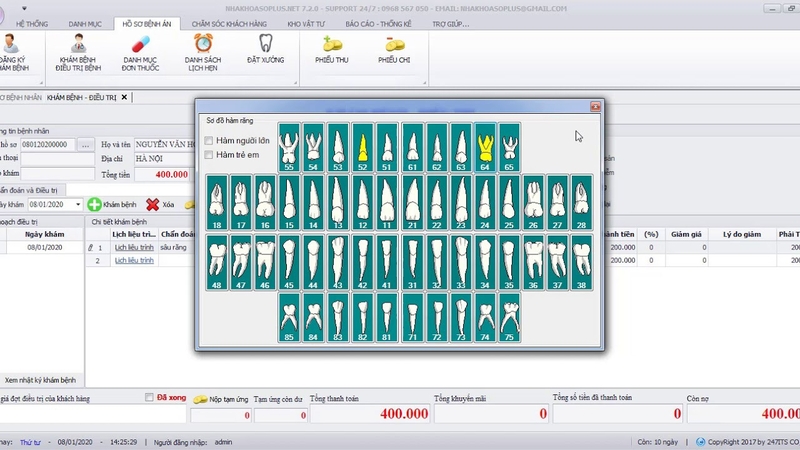This screenshot has width=800, height=450.
Task: Open Danh mục đơn thuốc pill icon
Action: 140,52
